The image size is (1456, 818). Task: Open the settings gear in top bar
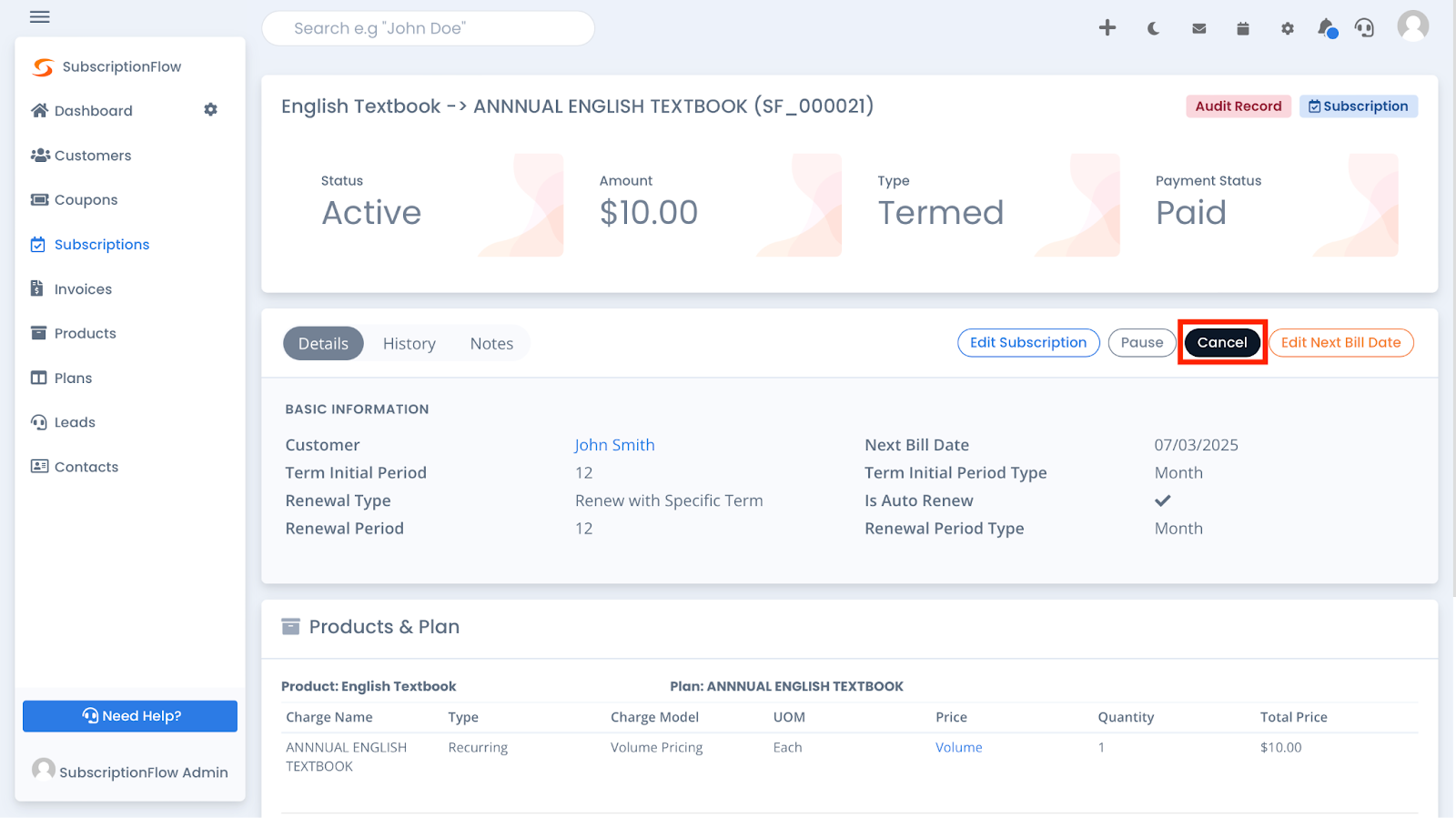(1287, 29)
